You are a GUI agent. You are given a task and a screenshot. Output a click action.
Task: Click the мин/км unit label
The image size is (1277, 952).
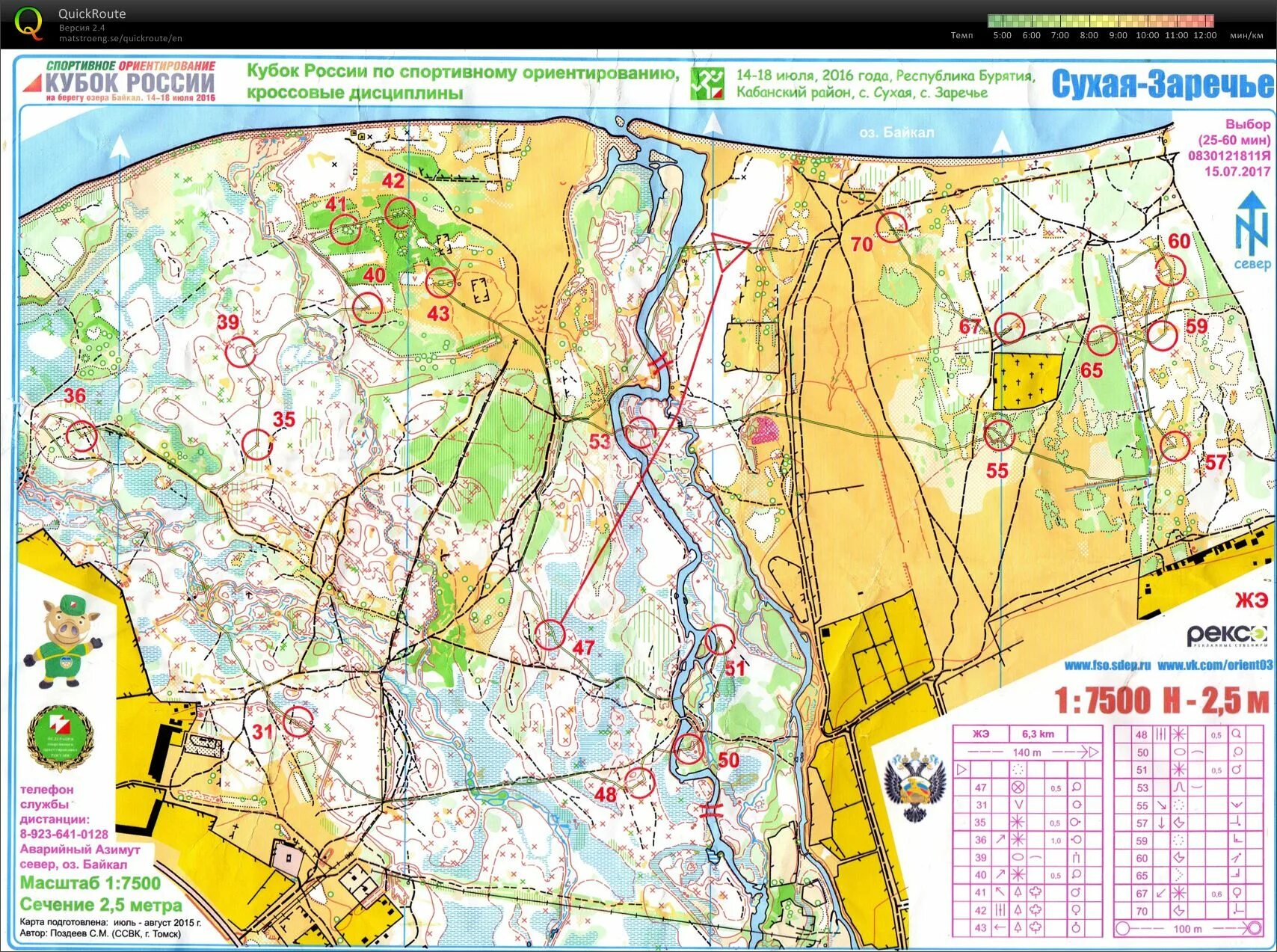click(x=1246, y=35)
